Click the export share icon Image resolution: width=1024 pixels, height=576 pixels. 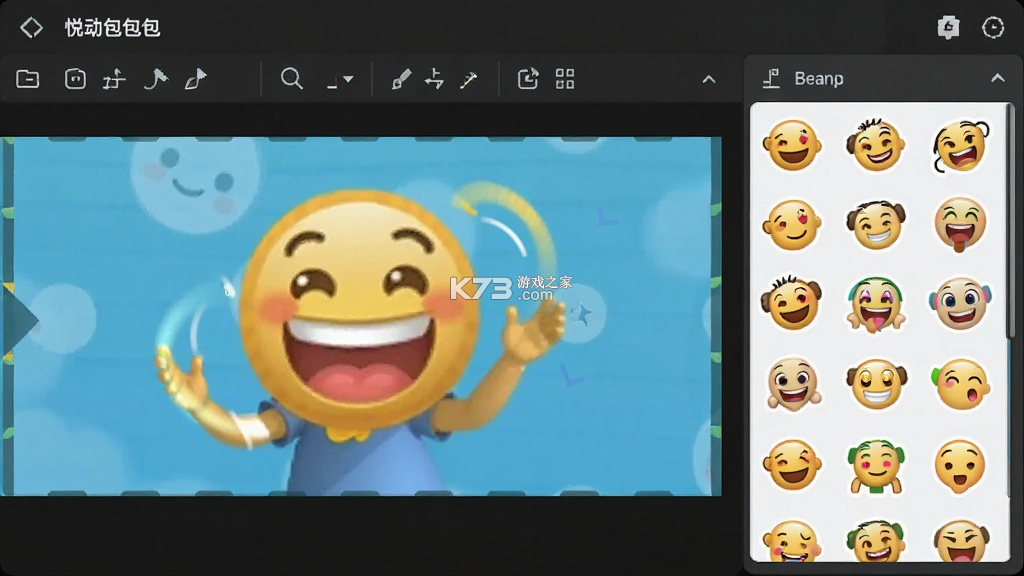[x=528, y=79]
